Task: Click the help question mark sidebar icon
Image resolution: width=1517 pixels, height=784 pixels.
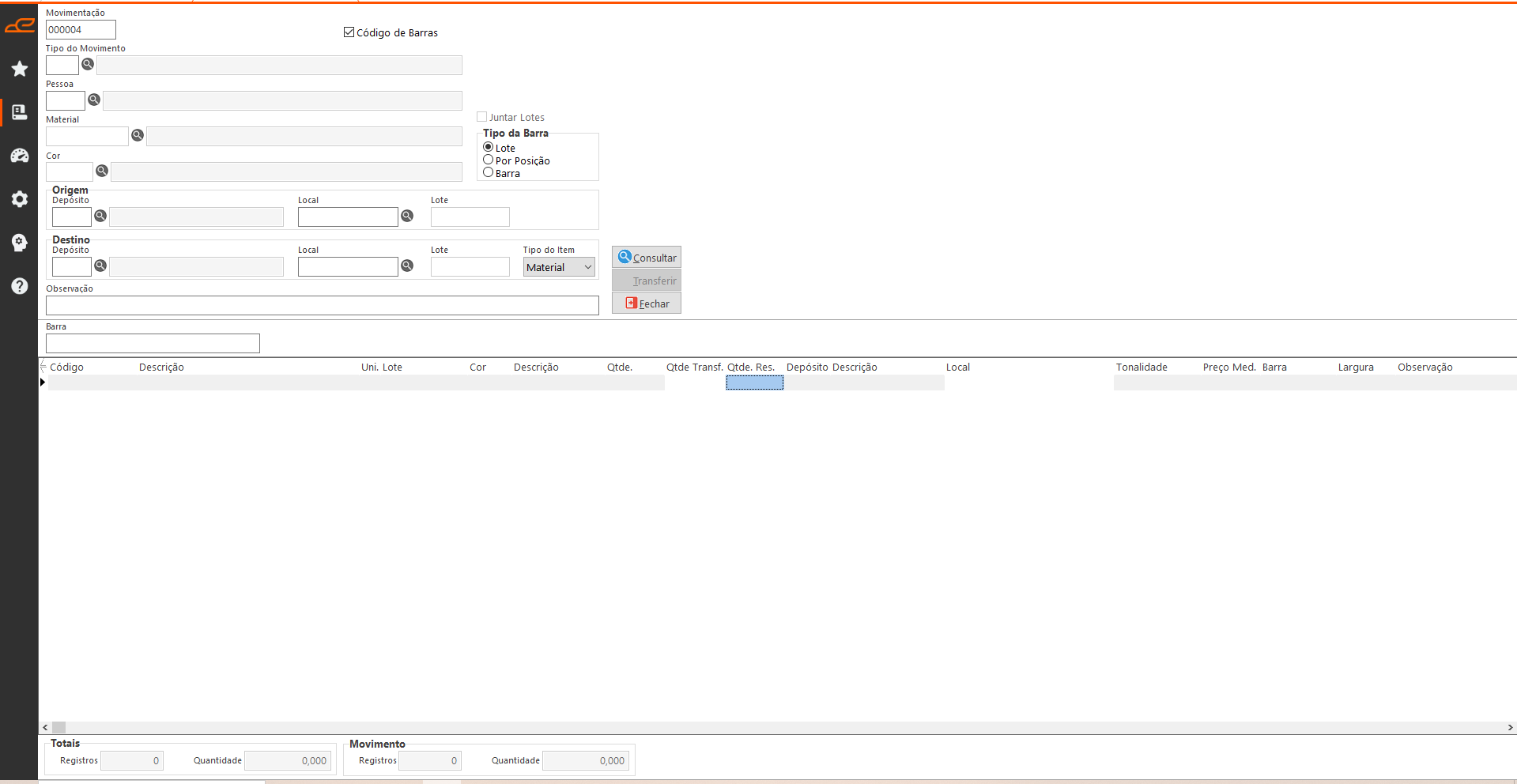Action: click(x=20, y=286)
